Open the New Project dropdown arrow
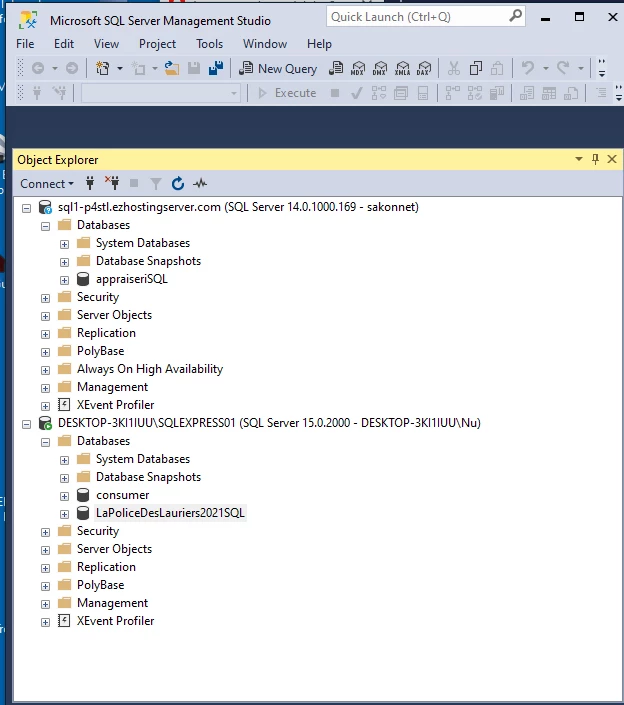 click(120, 68)
